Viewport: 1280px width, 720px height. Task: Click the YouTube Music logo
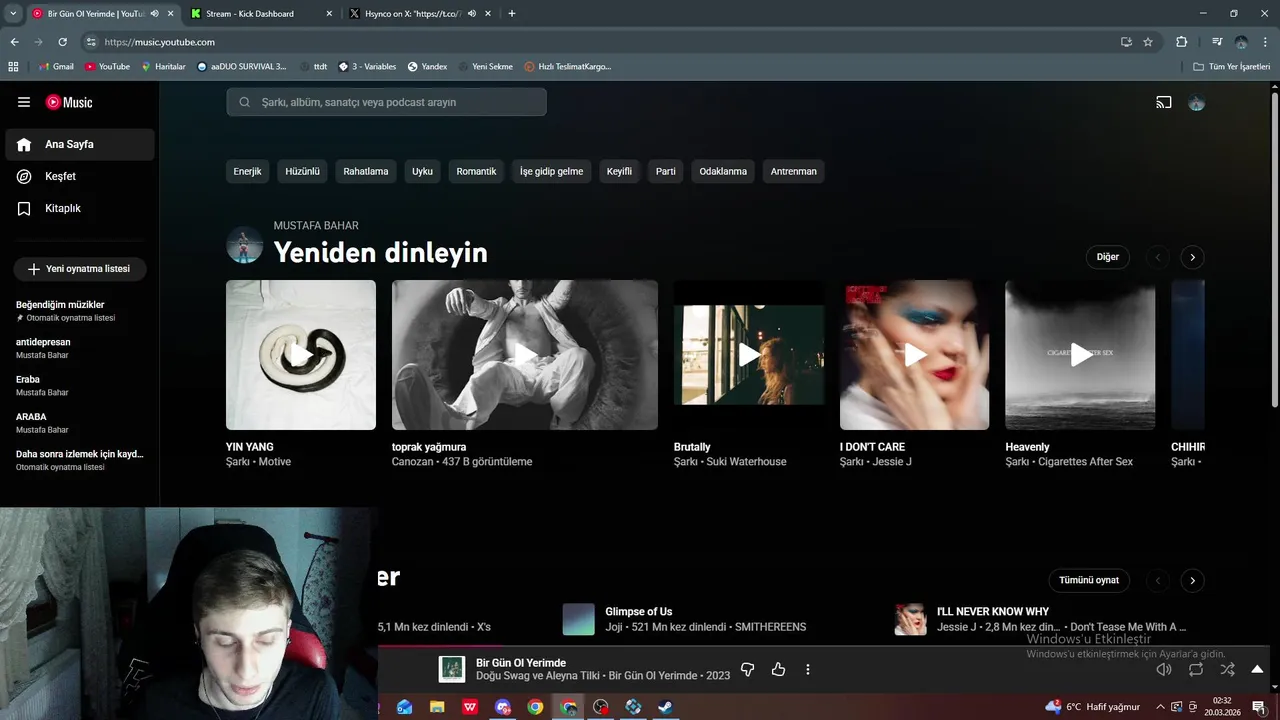(69, 102)
